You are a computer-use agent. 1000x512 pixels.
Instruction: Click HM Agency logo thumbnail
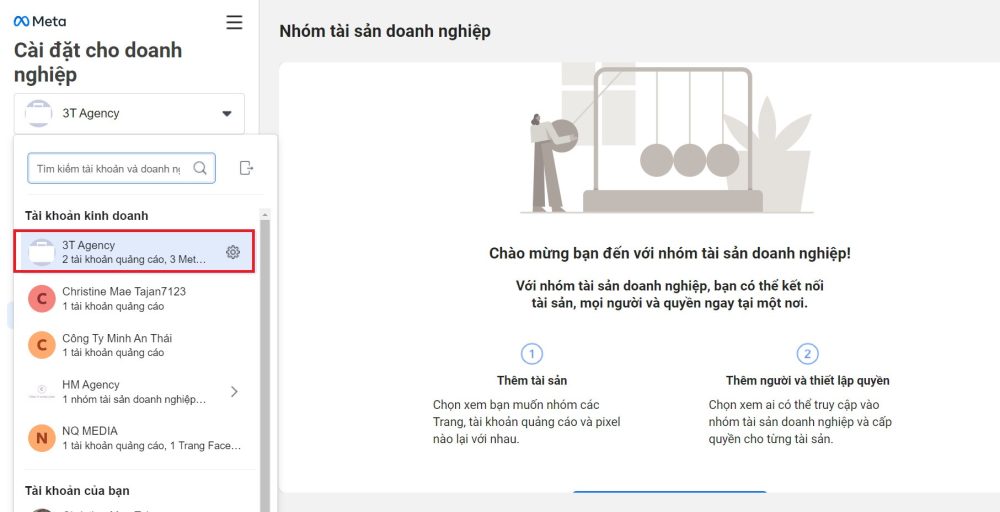click(42, 391)
